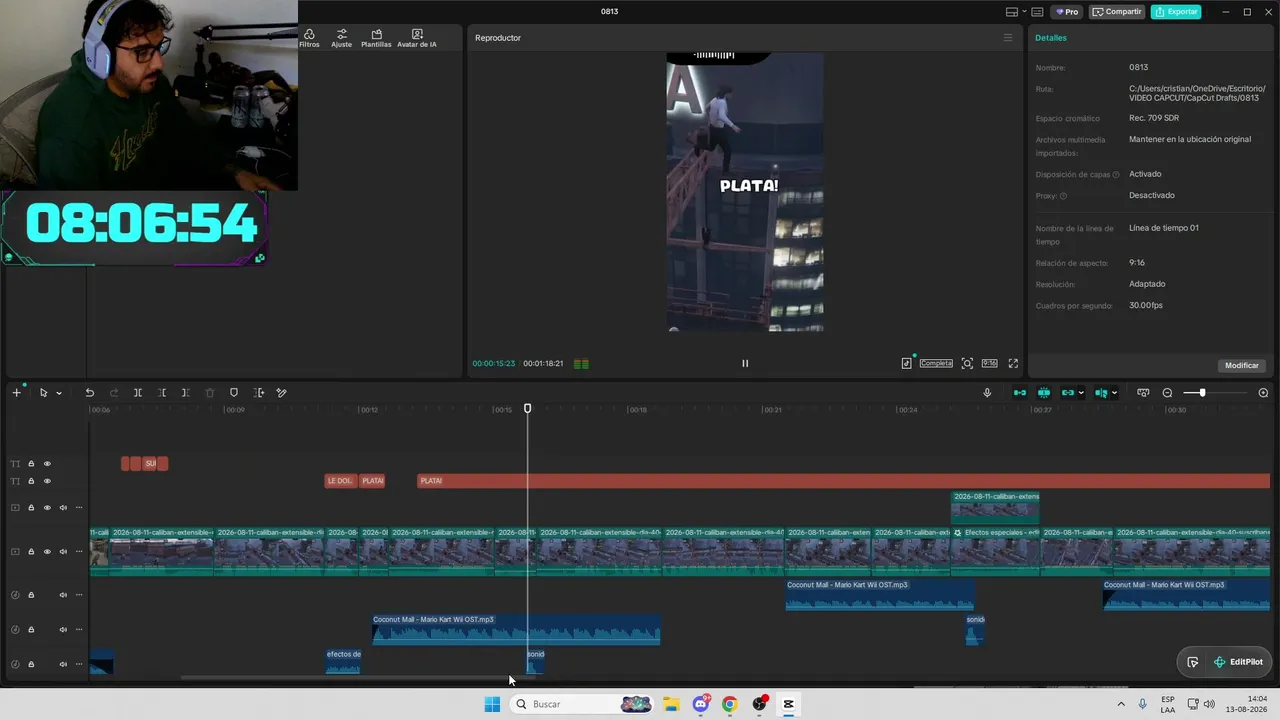Select the Efectos especiales video clip
The image size is (1280, 720).
coord(996,551)
